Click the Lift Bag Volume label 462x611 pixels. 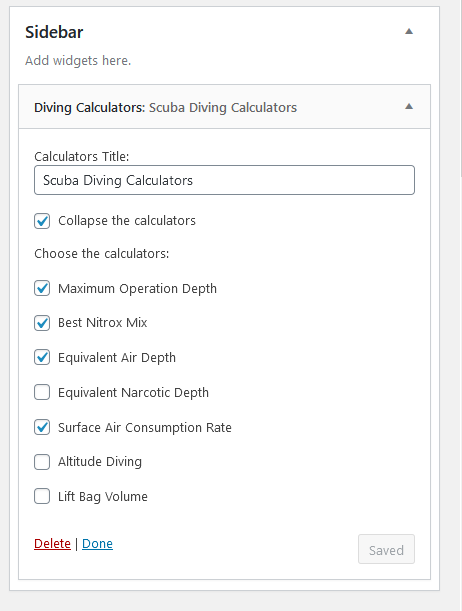pyautogui.click(x=103, y=496)
